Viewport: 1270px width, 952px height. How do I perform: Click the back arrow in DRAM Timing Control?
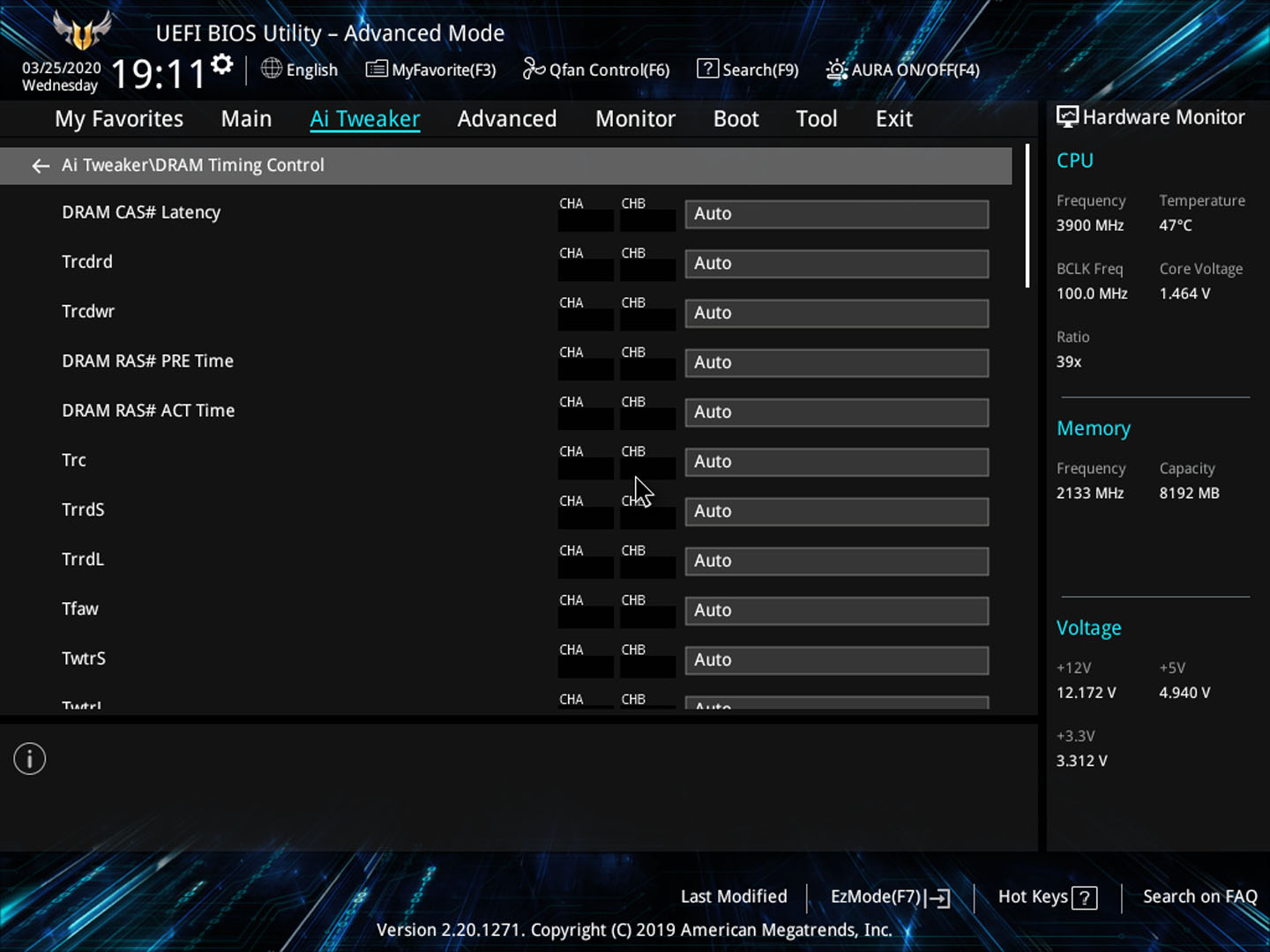click(x=41, y=166)
